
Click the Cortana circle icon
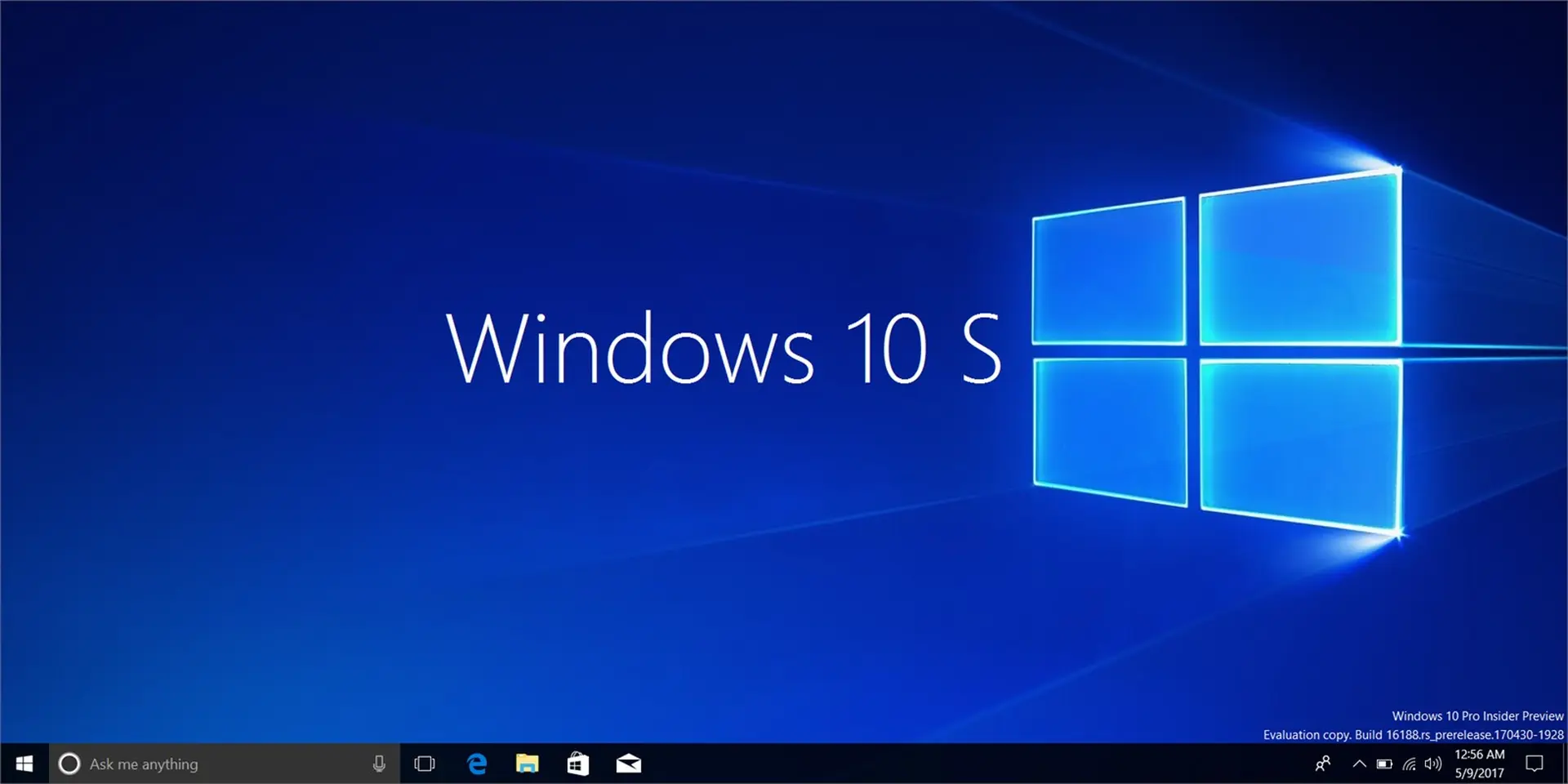click(72, 764)
